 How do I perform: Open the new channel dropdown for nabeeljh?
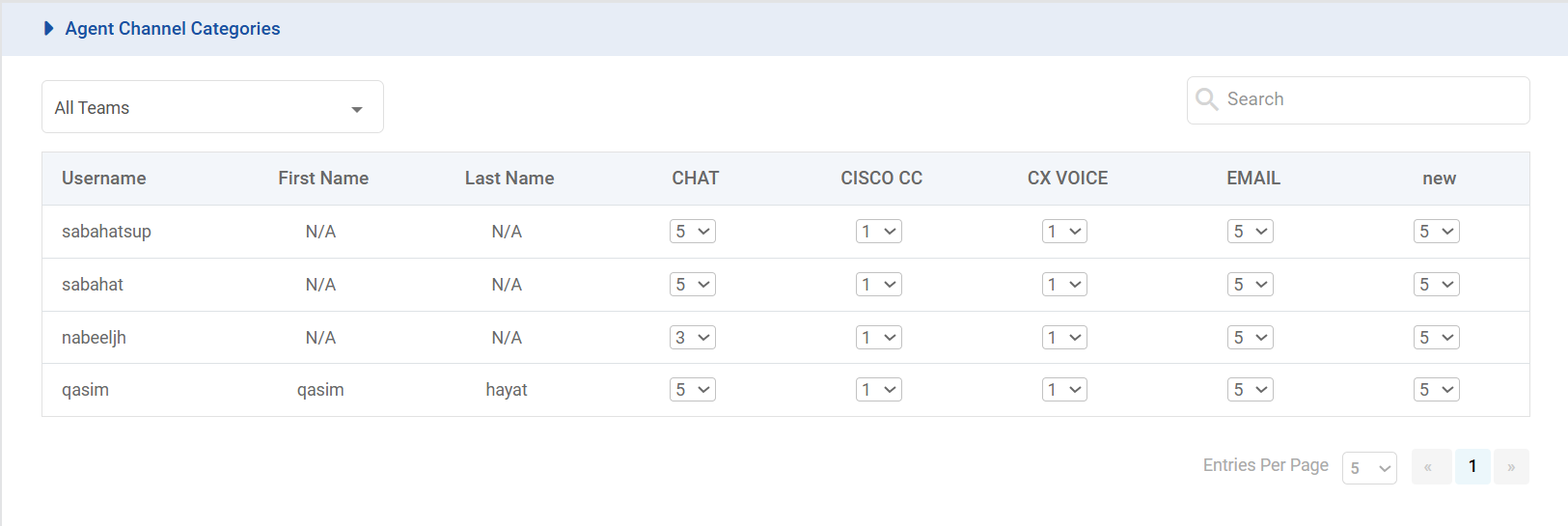pos(1436,338)
